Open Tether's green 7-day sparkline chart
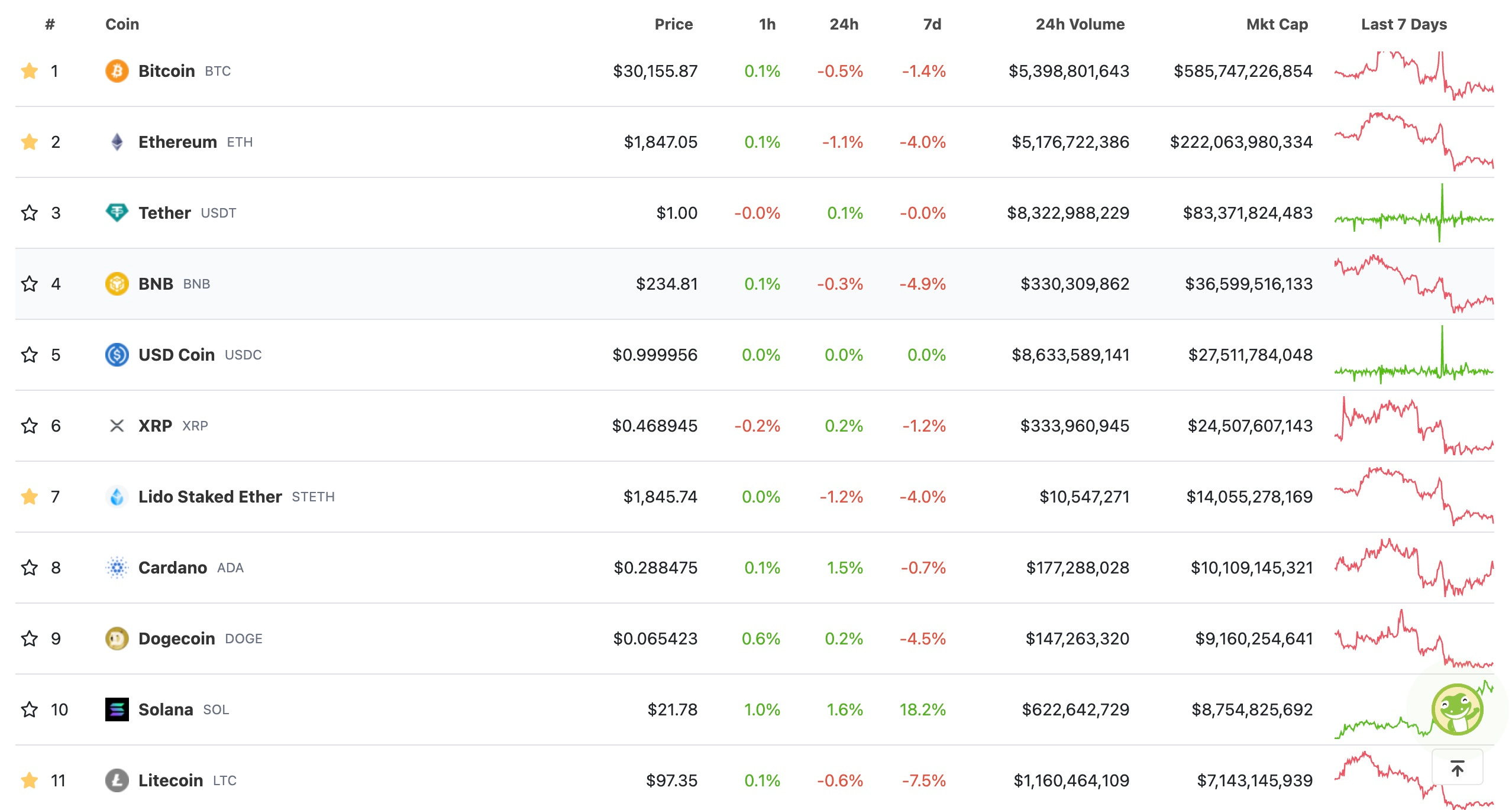 (1414, 213)
